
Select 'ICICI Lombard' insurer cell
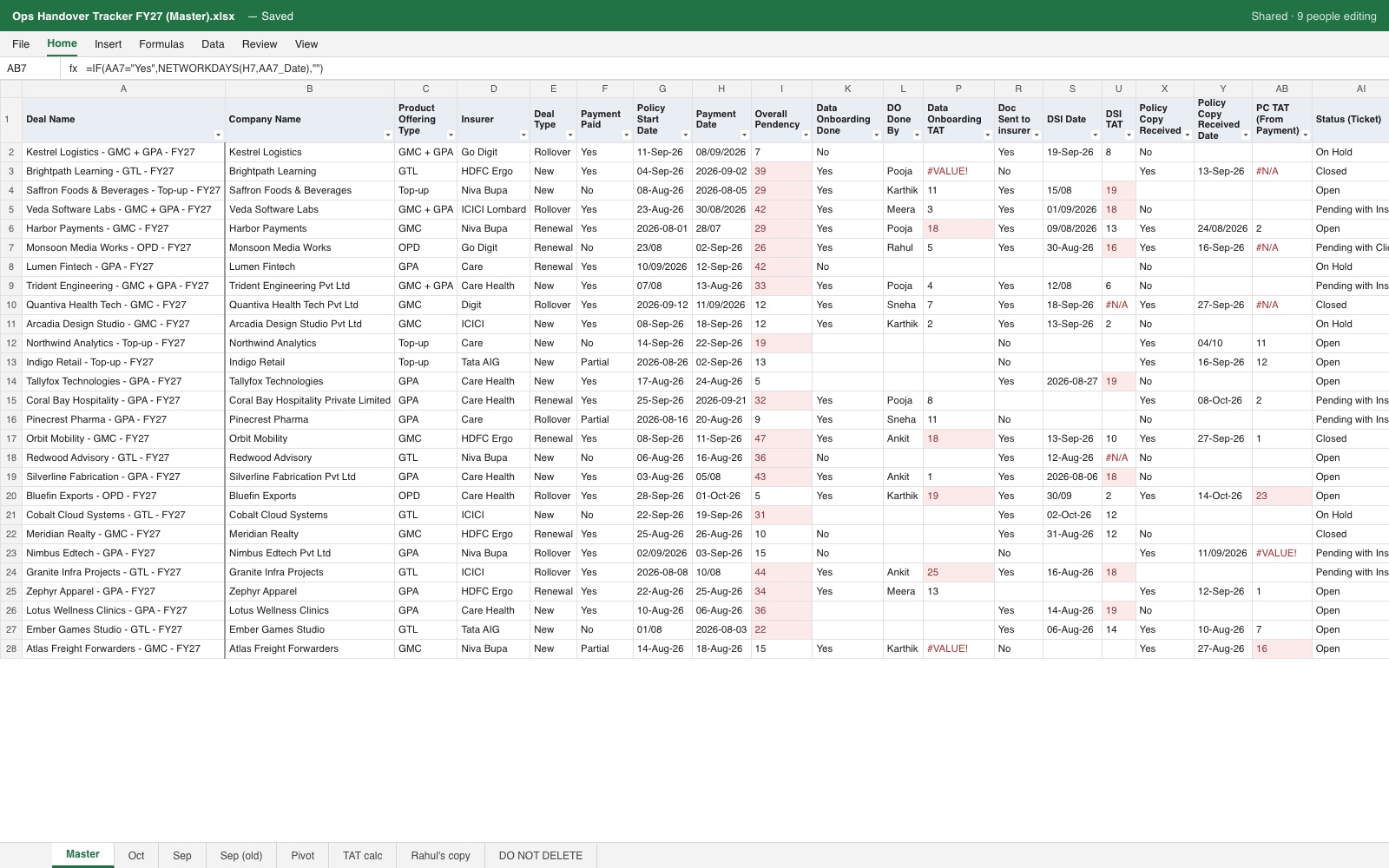point(493,209)
